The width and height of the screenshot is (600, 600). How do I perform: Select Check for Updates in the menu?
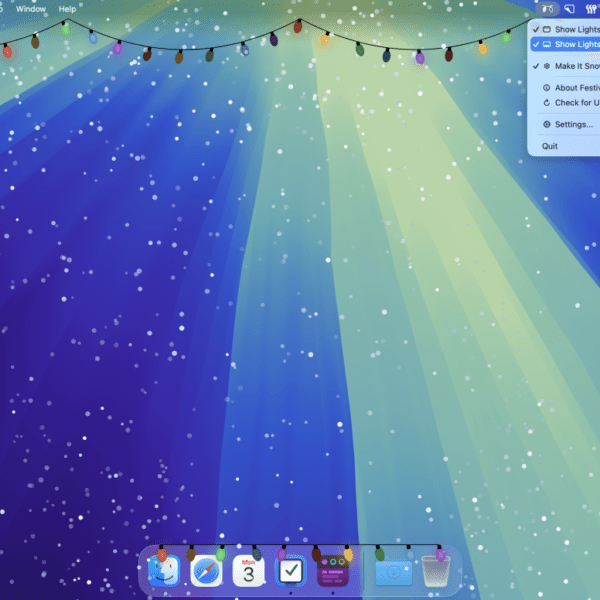coord(566,103)
